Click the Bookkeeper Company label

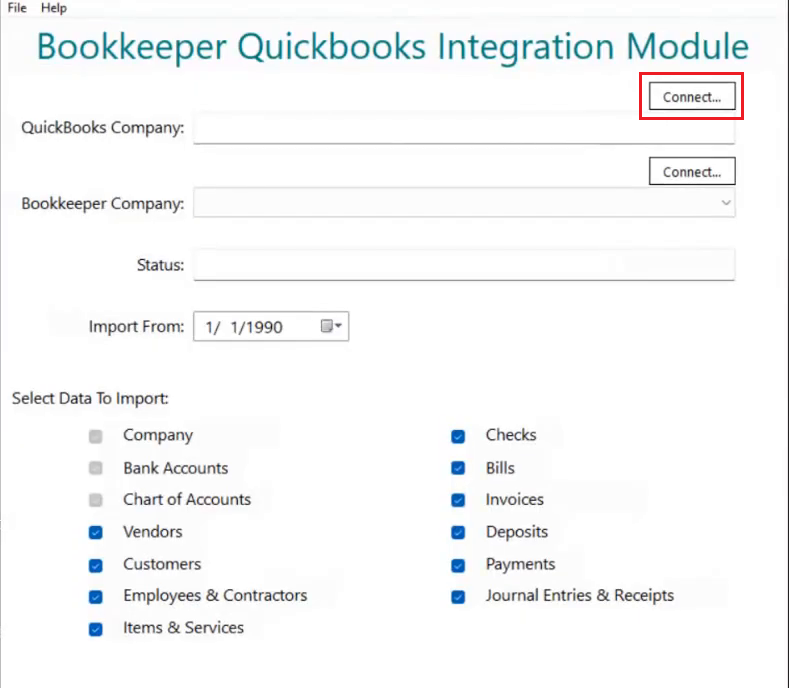pyautogui.click(x=103, y=204)
